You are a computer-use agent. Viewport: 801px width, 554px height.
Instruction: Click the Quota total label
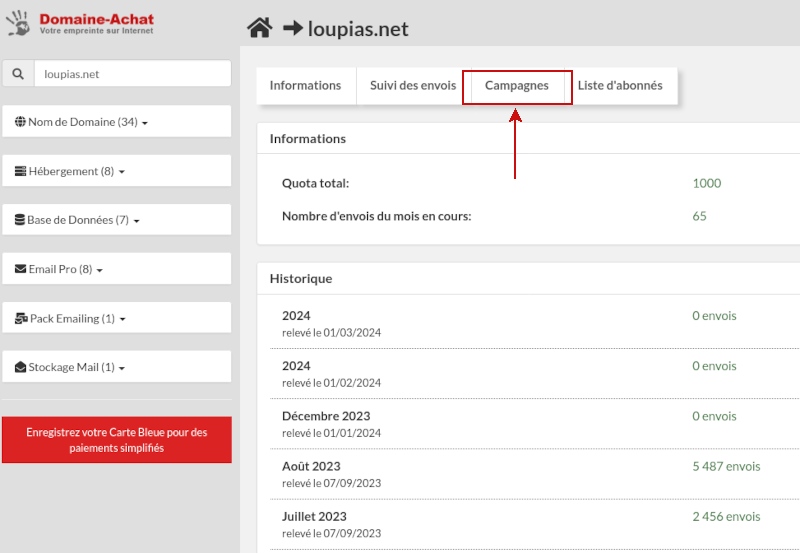click(x=315, y=183)
